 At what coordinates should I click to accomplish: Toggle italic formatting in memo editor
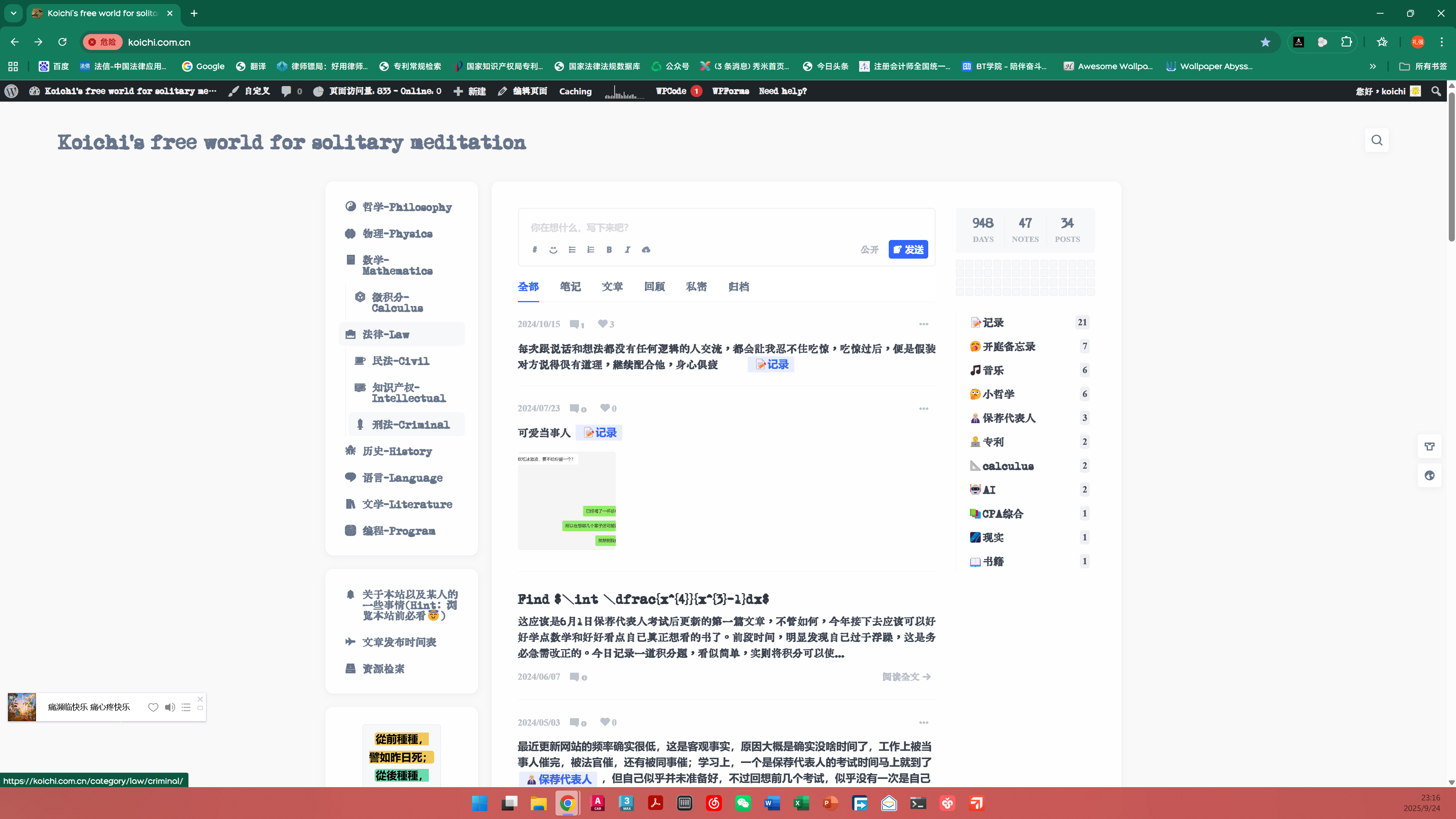click(x=628, y=249)
